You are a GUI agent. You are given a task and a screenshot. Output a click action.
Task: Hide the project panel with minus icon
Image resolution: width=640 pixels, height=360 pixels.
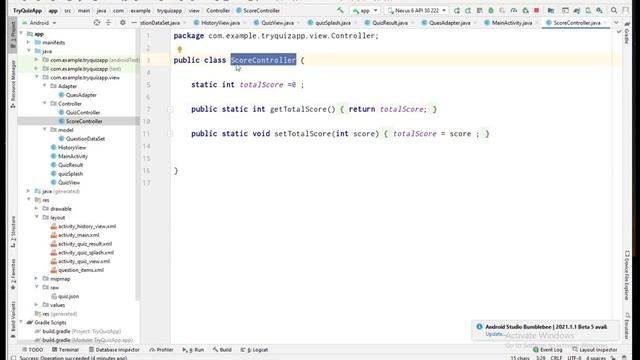(134, 23)
